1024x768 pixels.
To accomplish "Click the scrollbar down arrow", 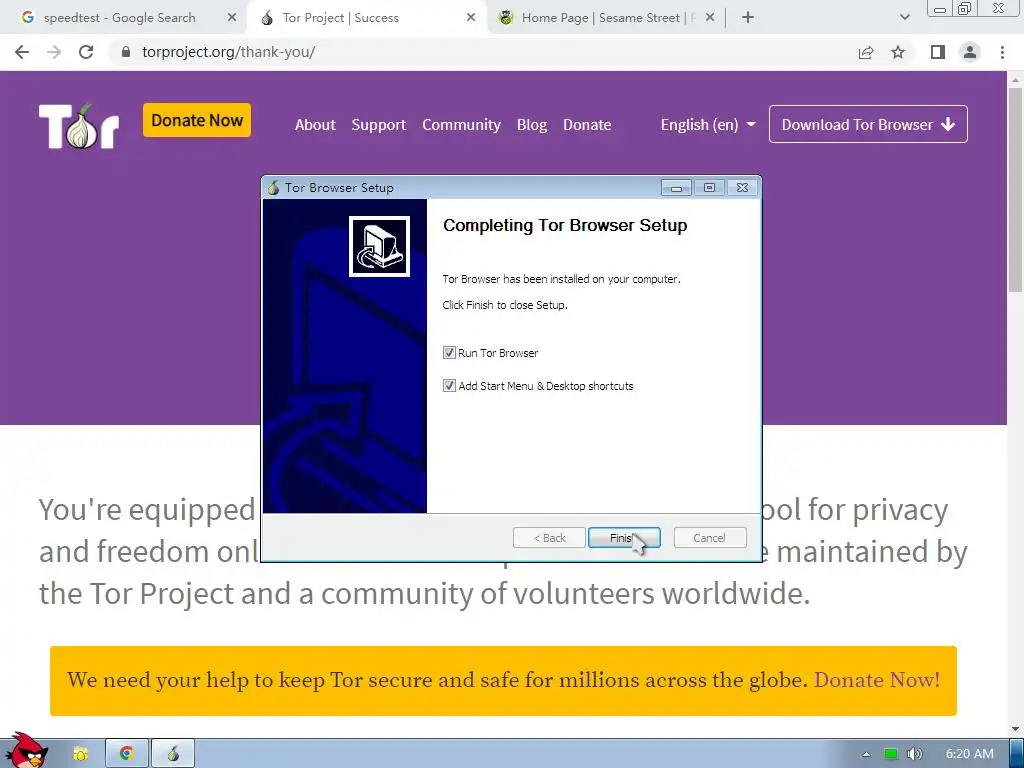I will tap(1015, 729).
